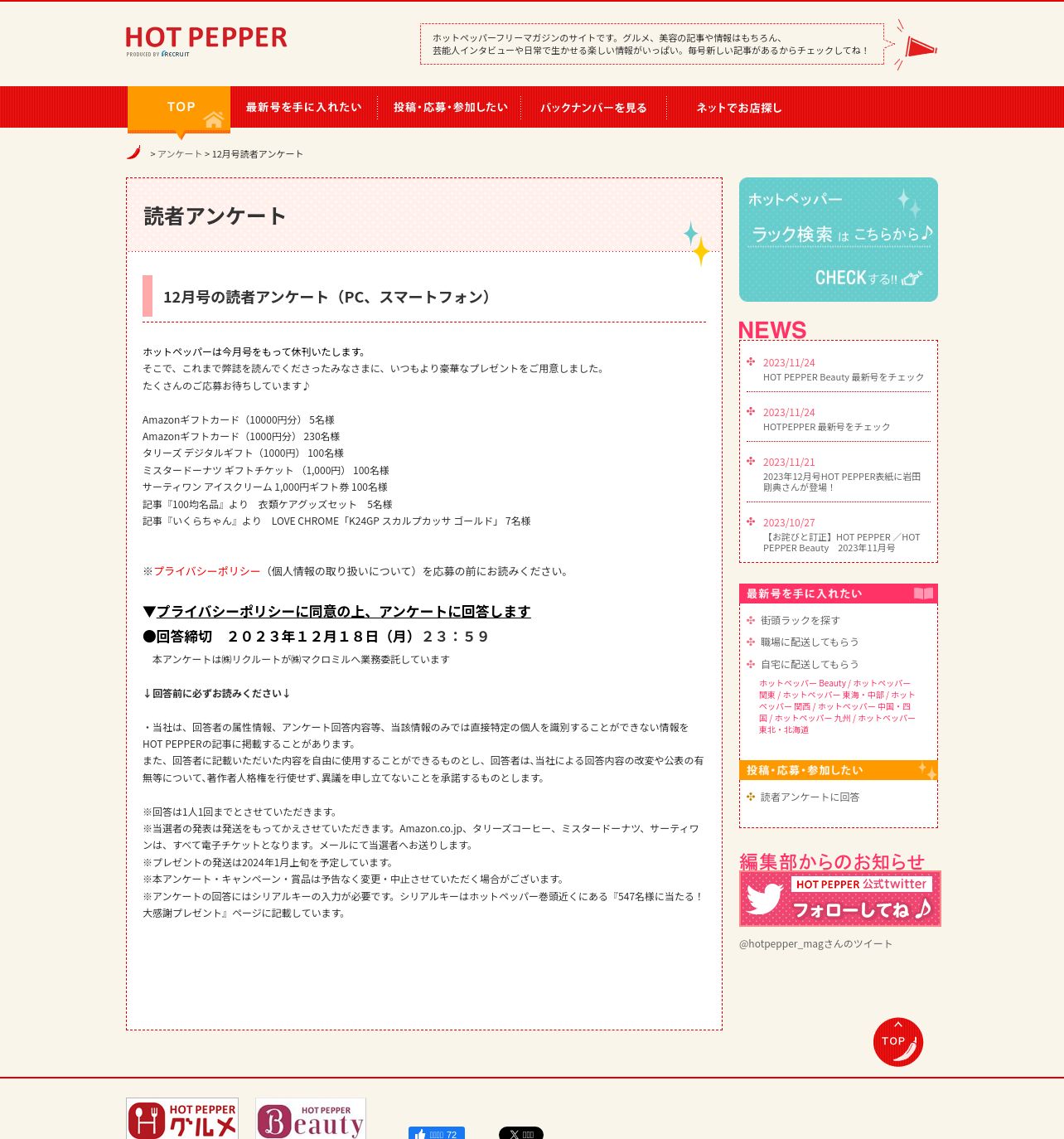Click the 最新号を手に入れたい sidebar header
The width and height of the screenshot is (1064, 1139).
[839, 594]
